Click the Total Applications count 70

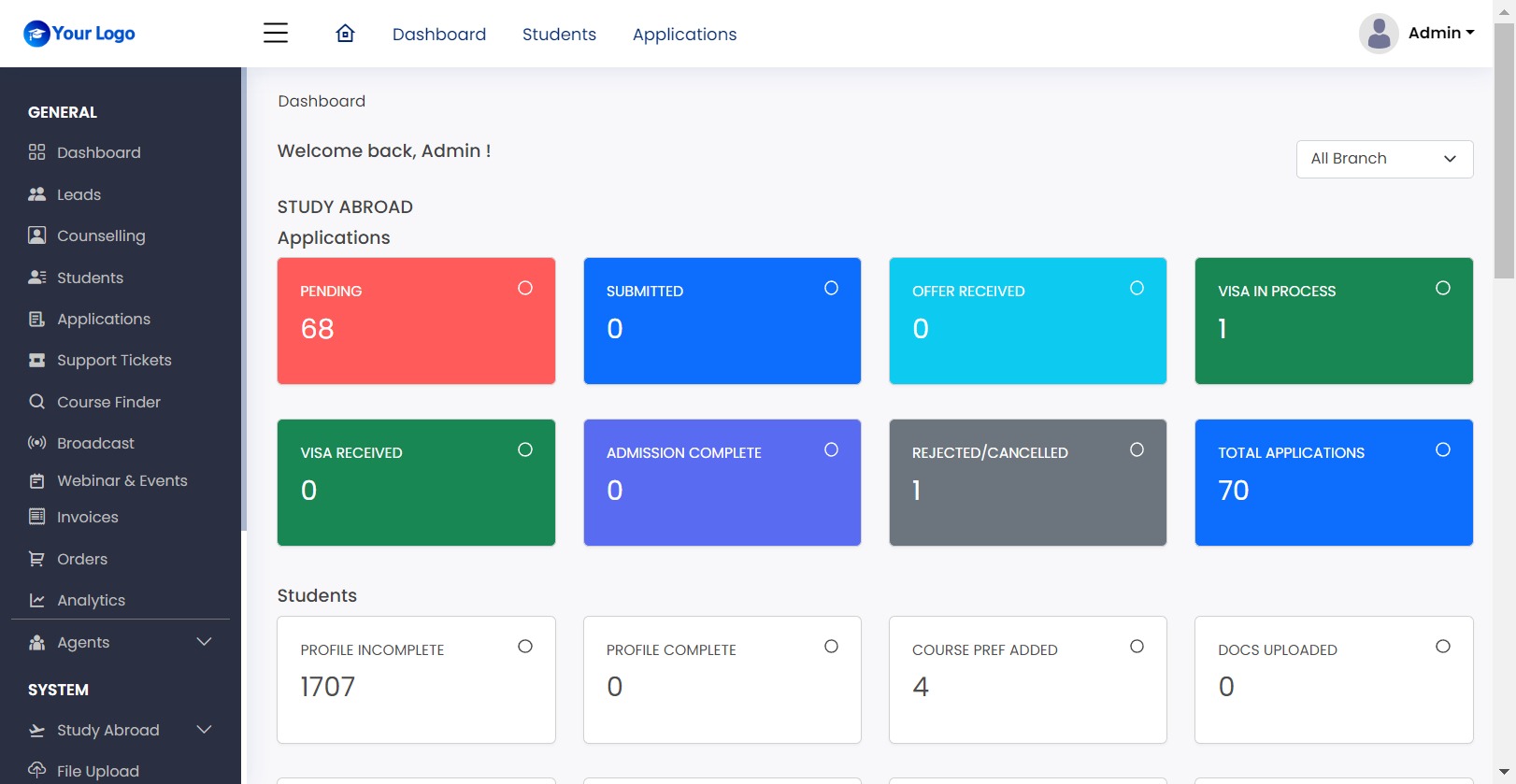point(1234,491)
